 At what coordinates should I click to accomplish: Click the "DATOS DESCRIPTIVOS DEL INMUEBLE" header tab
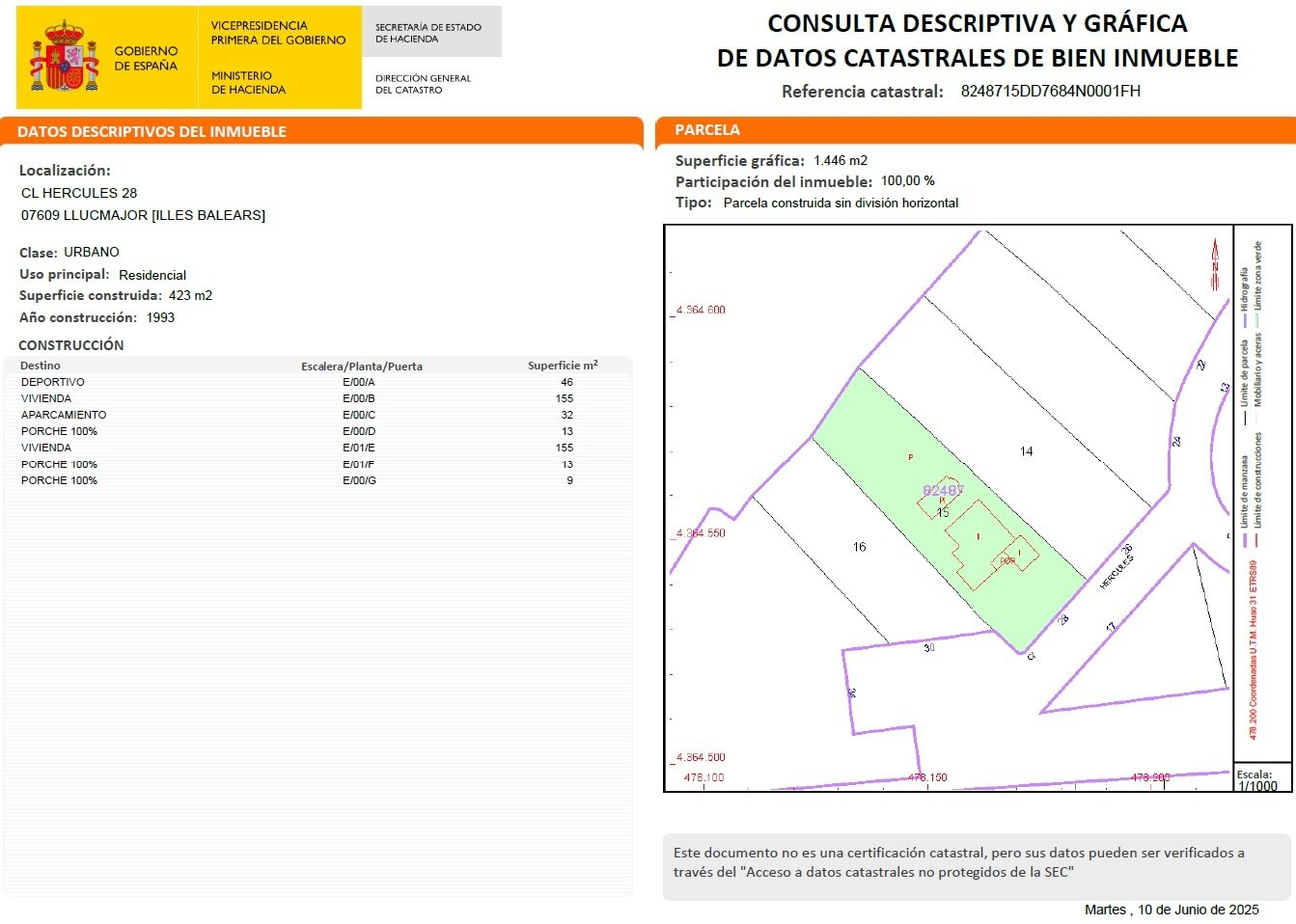152,131
